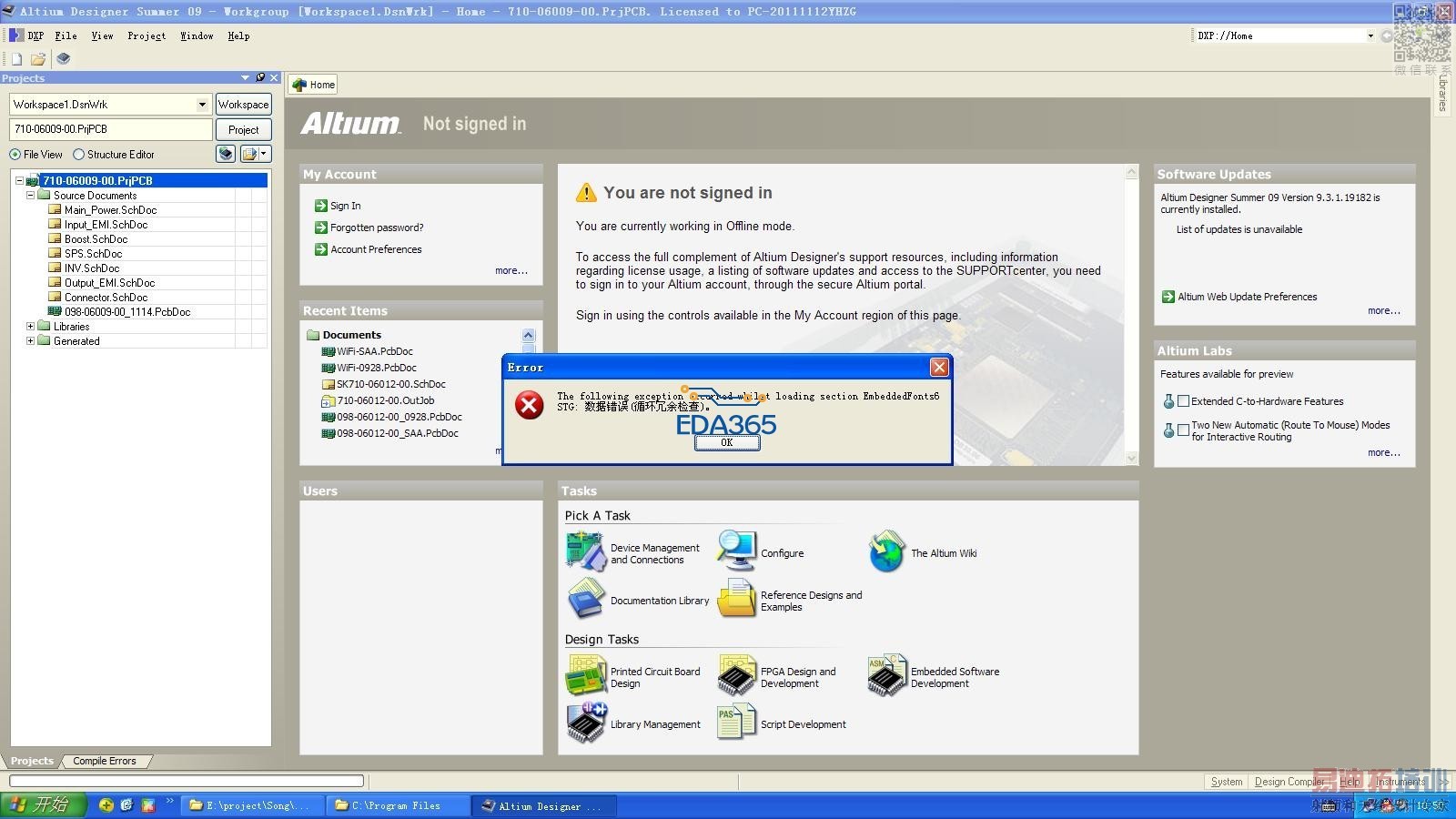Click the new document toolbar icon
The height and width of the screenshot is (819, 1456).
coord(16,59)
